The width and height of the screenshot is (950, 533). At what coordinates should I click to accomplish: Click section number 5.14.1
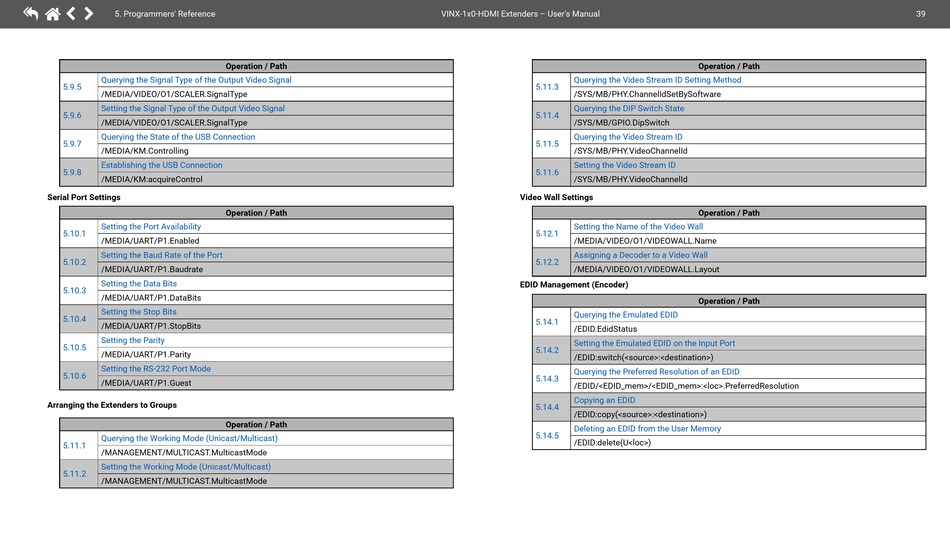coord(547,322)
